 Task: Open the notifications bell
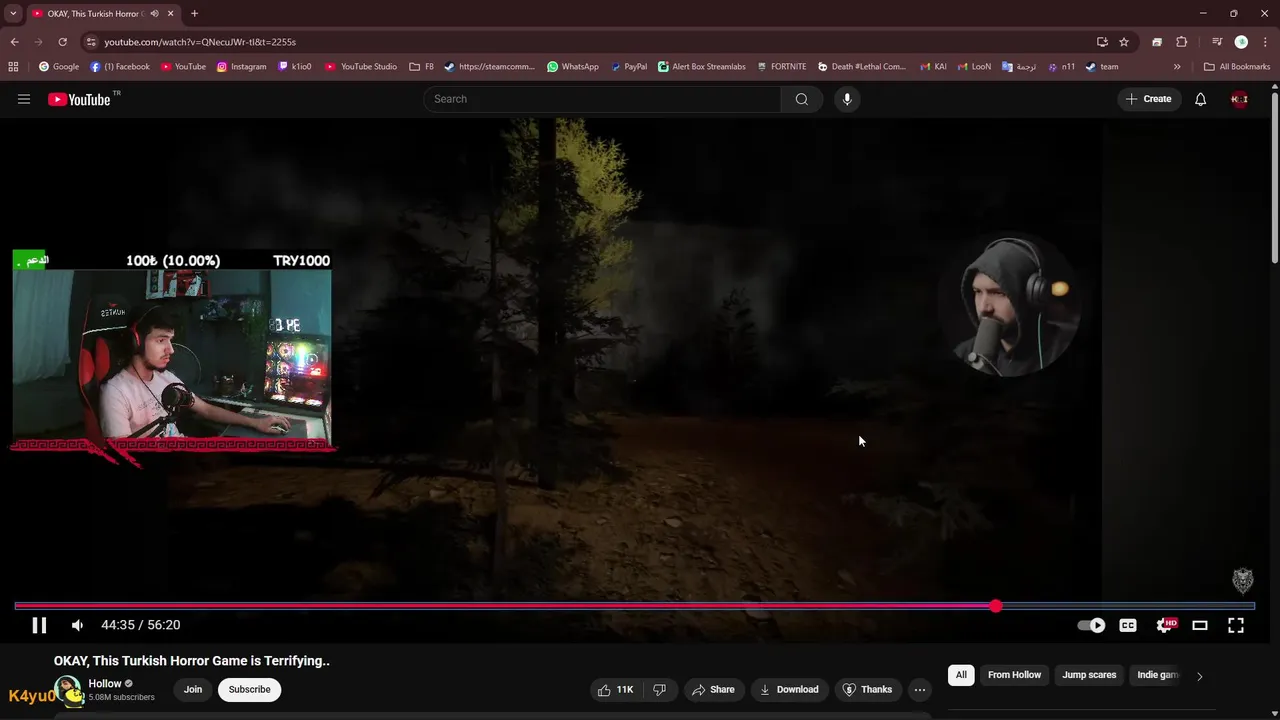[x=1200, y=99]
